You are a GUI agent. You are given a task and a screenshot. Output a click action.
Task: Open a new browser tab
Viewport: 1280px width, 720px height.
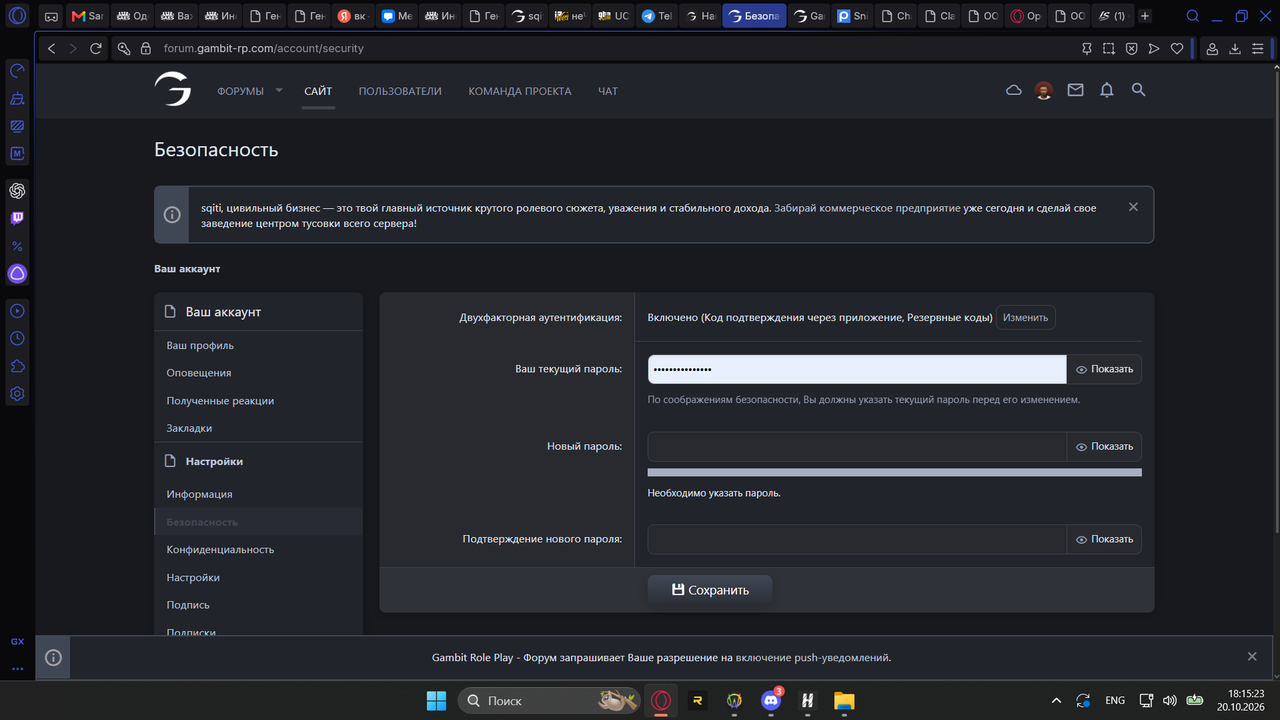point(1145,16)
